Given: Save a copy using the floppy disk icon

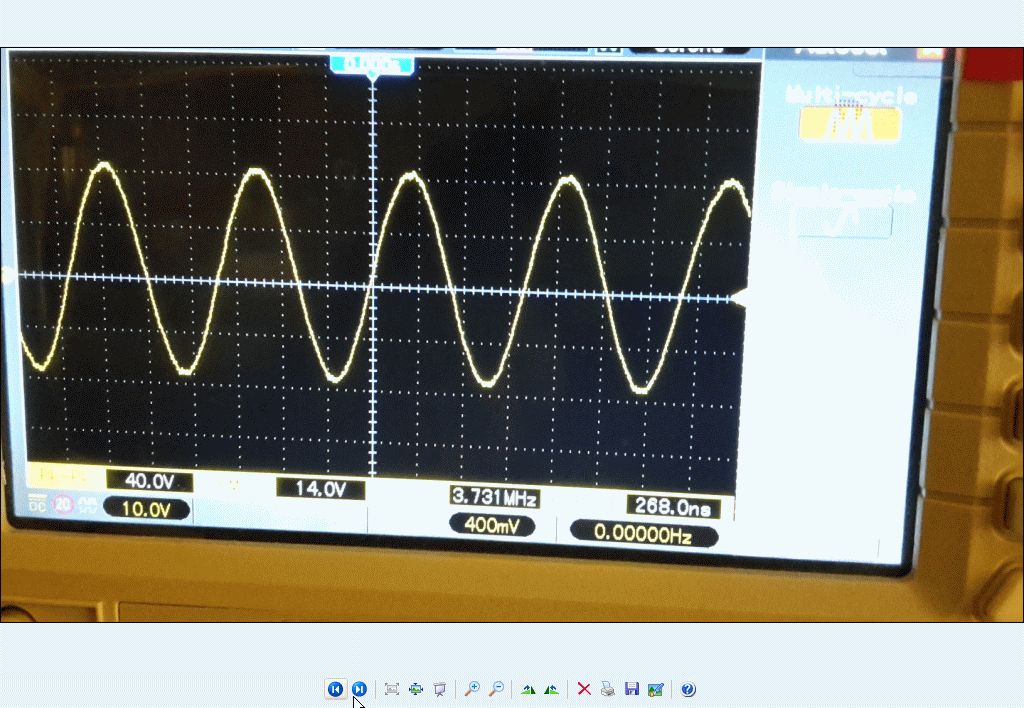Looking at the screenshot, I should tap(631, 689).
